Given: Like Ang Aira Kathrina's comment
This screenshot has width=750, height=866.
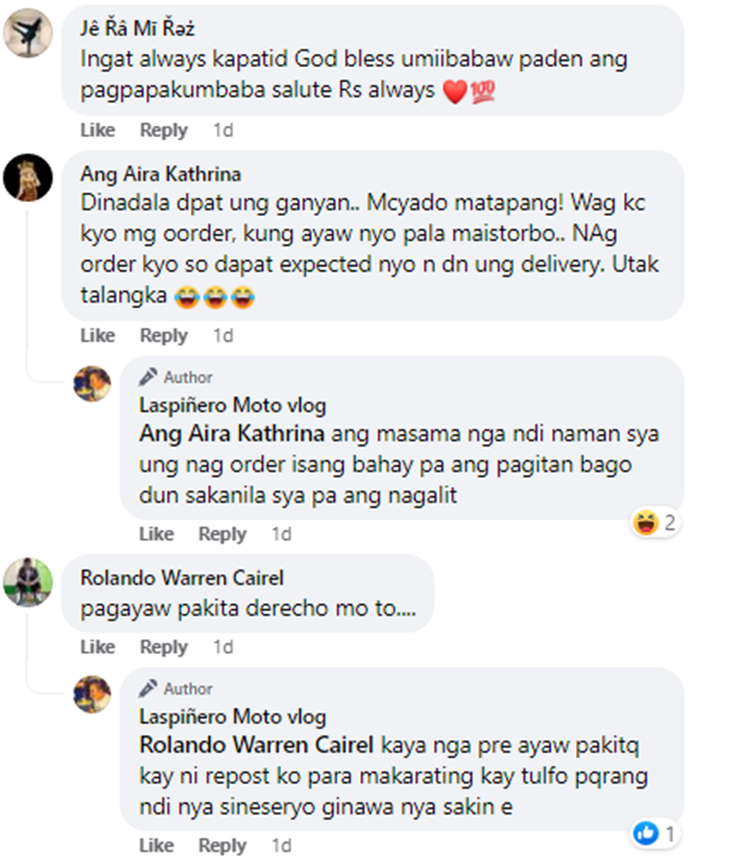Looking at the screenshot, I should click(98, 336).
